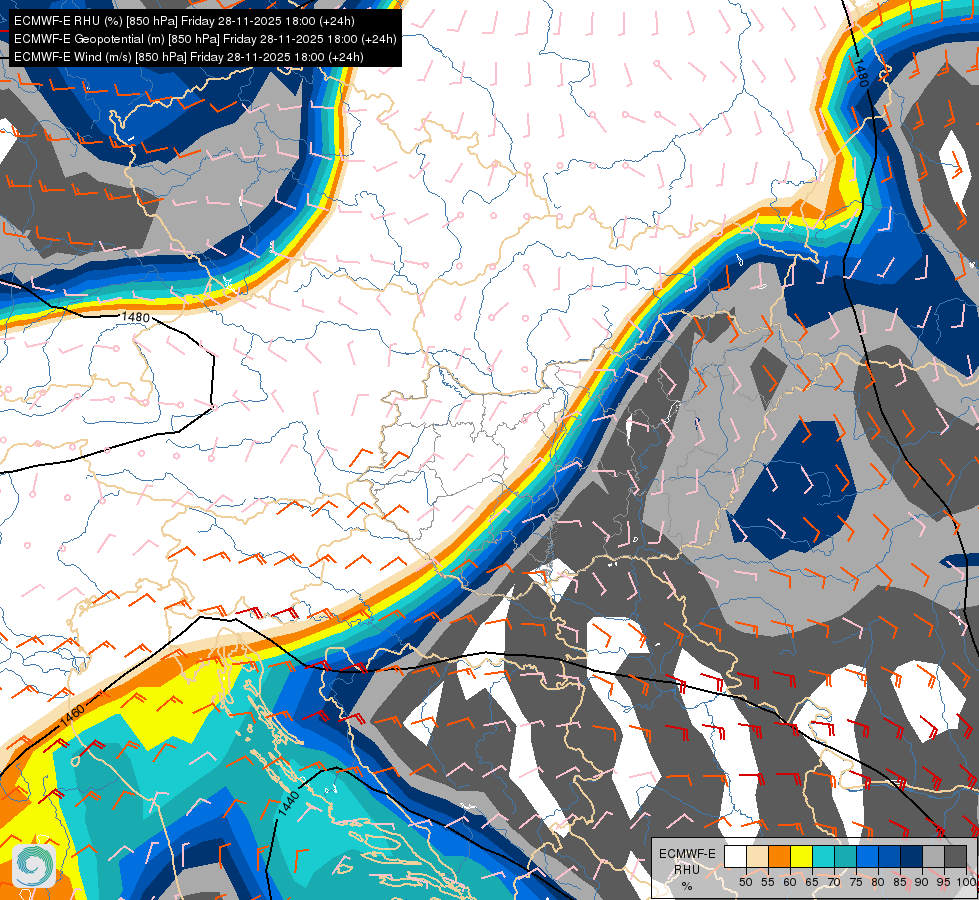The height and width of the screenshot is (900, 979).
Task: Click the vertical 1480 contour label, top right
Action: pyautogui.click(x=861, y=74)
